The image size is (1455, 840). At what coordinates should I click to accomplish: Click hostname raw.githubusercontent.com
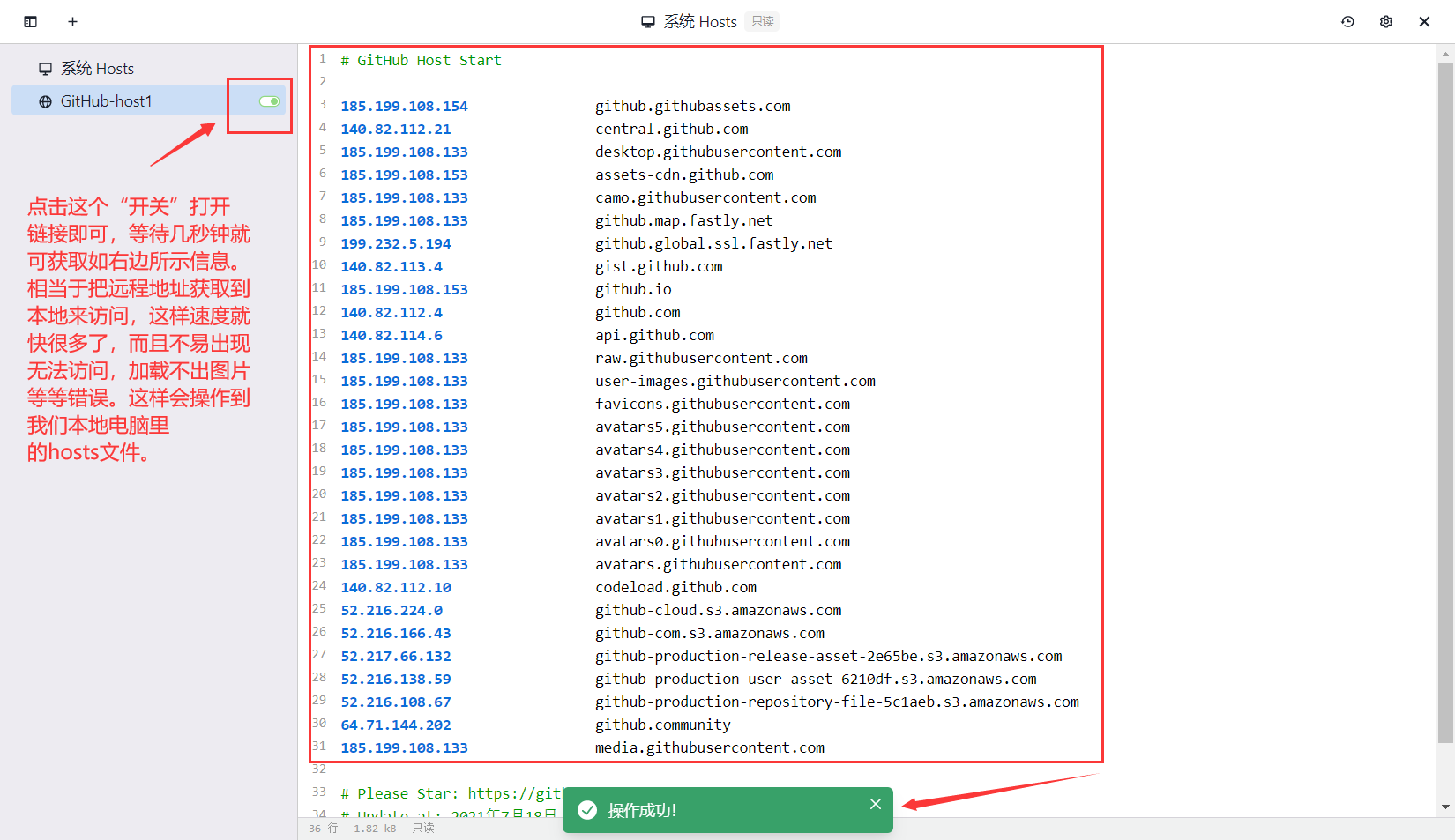[x=701, y=358]
